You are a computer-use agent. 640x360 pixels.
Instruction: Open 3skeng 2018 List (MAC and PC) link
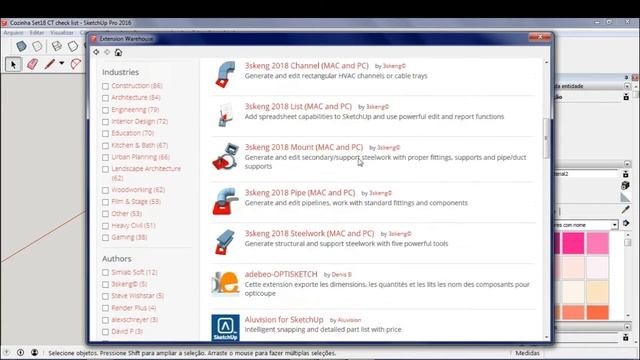[298, 106]
